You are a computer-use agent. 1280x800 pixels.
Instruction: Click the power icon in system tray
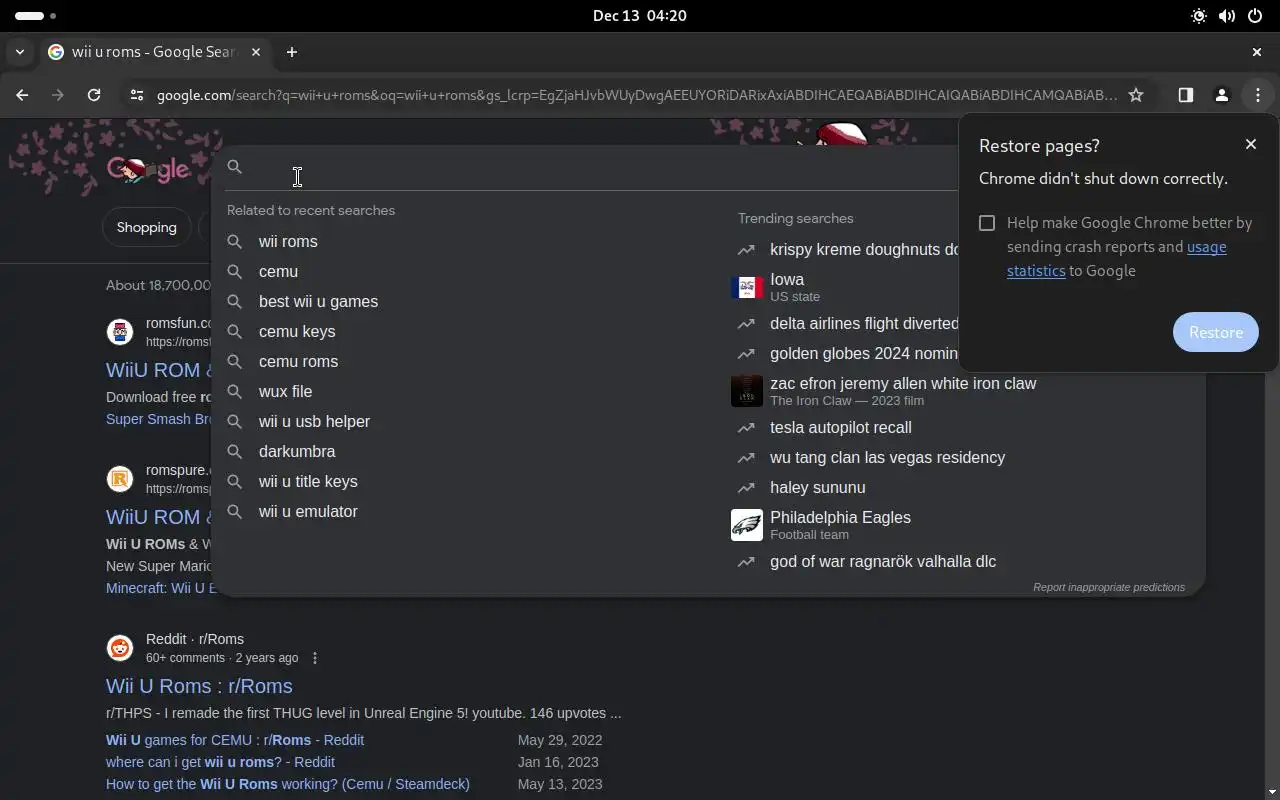tap(1254, 16)
